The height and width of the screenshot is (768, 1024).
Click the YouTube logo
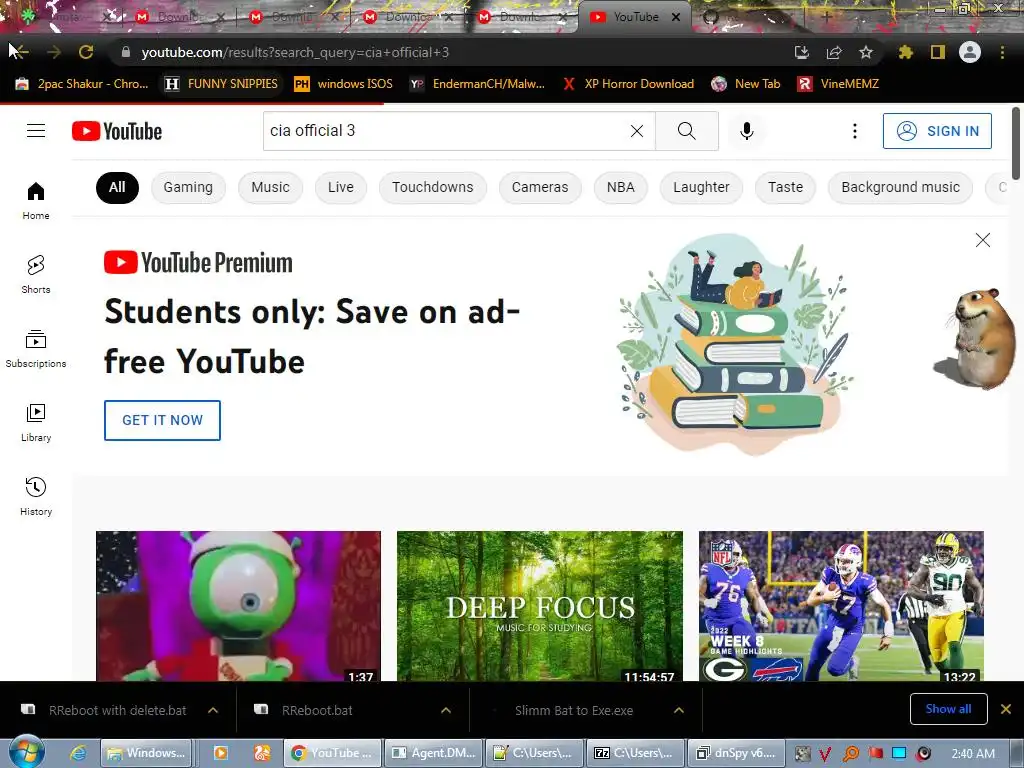[x=117, y=131]
